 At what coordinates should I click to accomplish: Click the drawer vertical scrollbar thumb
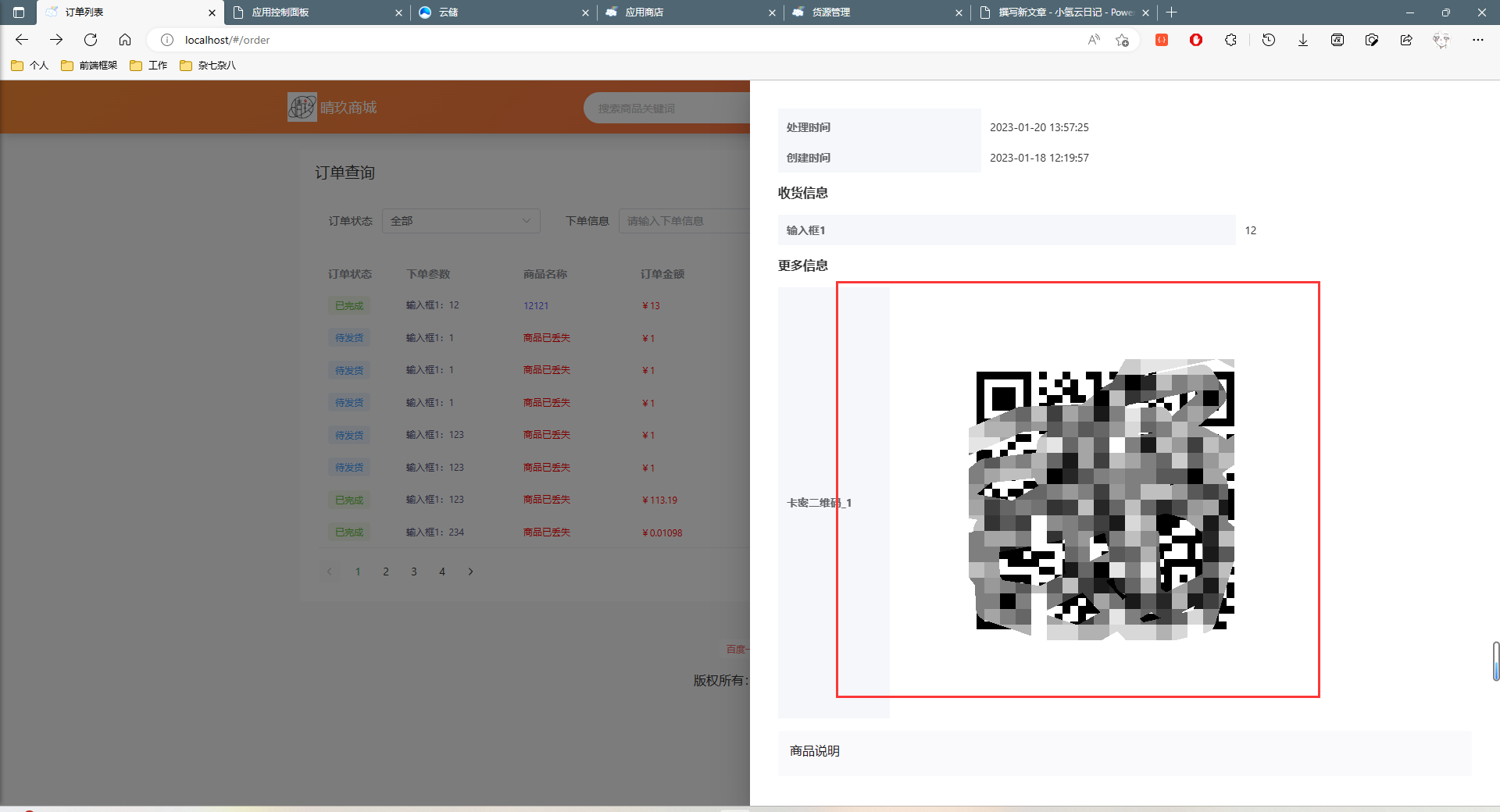click(1496, 661)
